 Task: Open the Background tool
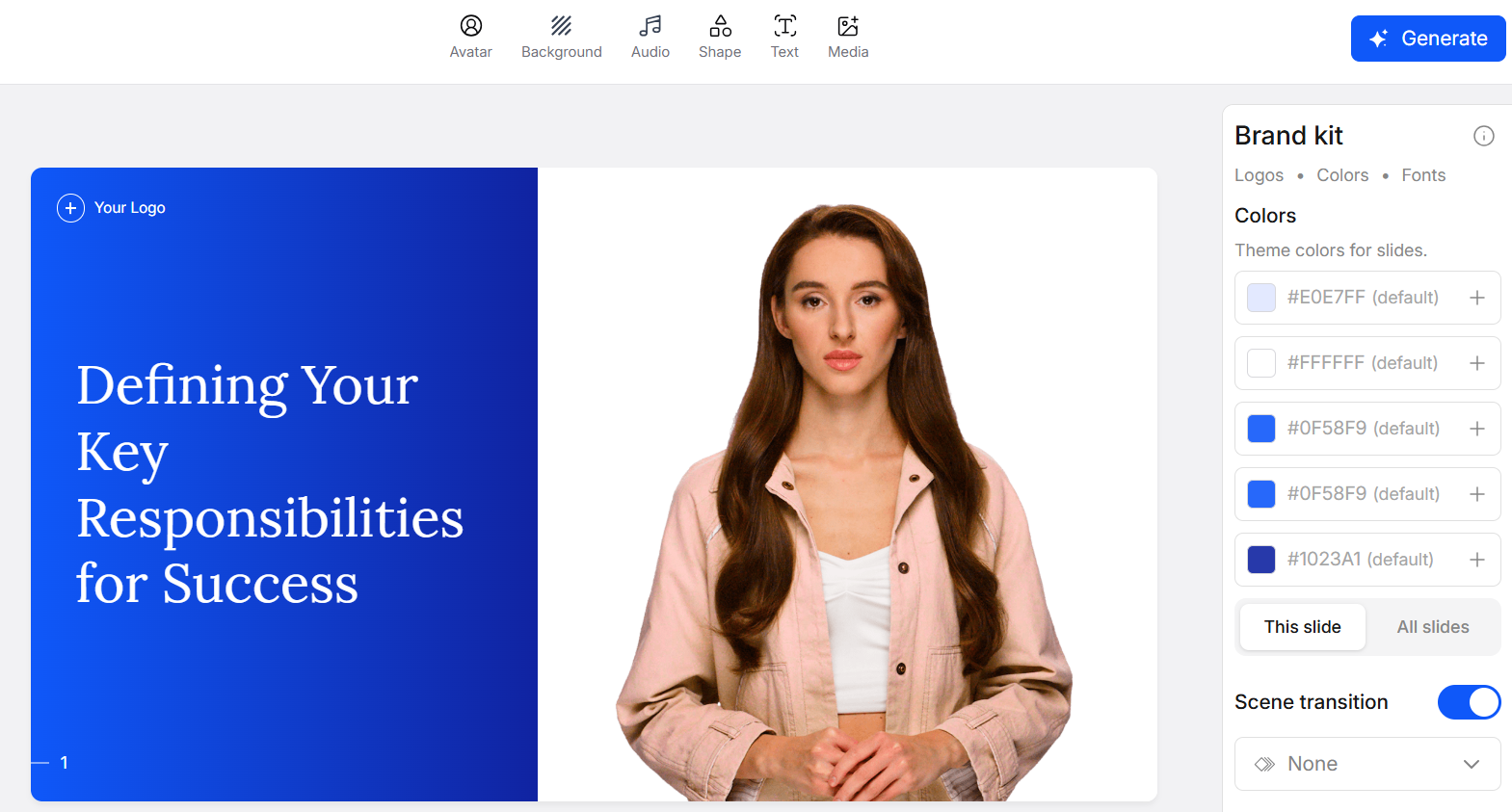[x=561, y=38]
